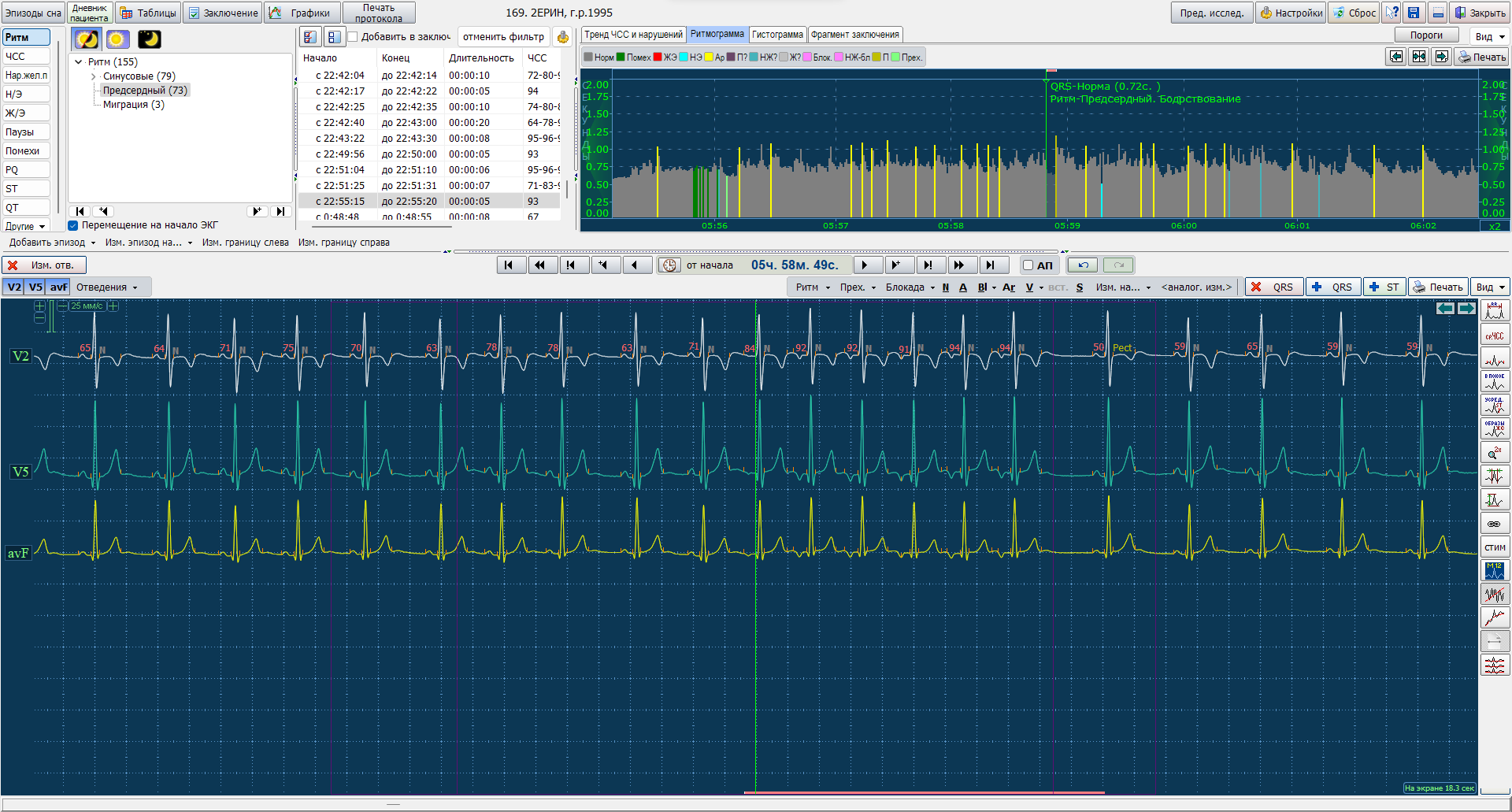The image size is (1512, 812).
Task: Click the undo arrow button
Action: click(x=1083, y=265)
